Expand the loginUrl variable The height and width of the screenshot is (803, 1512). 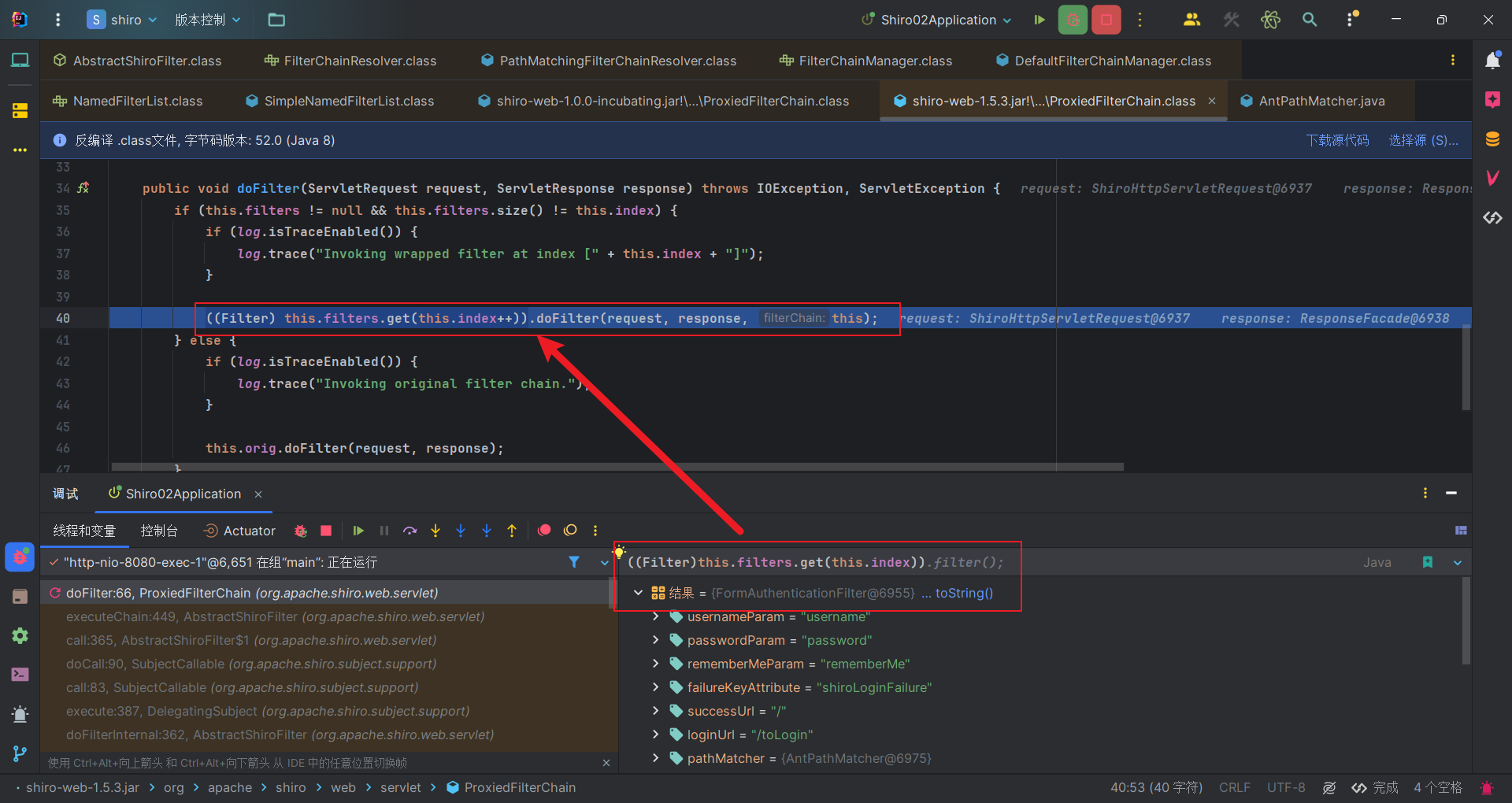pyautogui.click(x=655, y=735)
